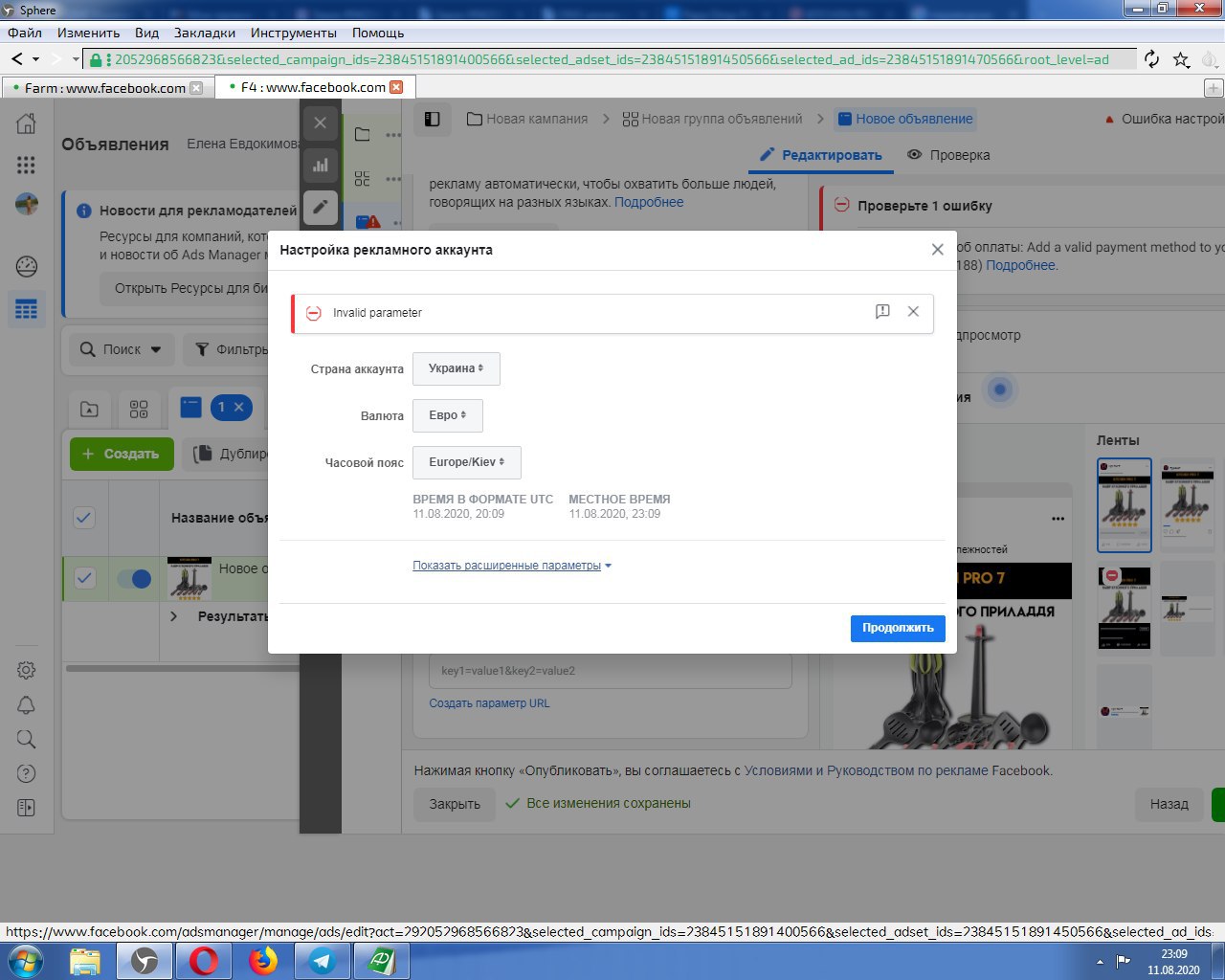Click the green Создать button
Screen dimensions: 1225x980
tap(122, 454)
